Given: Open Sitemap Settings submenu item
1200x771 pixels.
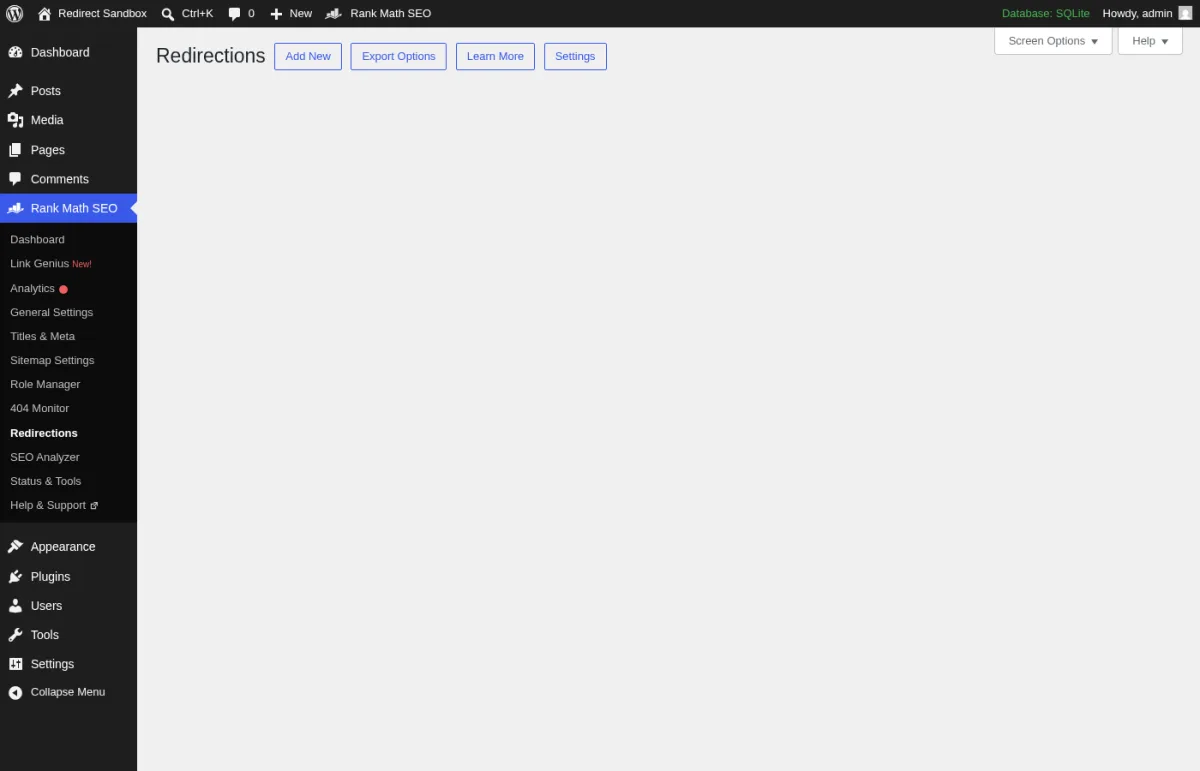Looking at the screenshot, I should [x=52, y=360].
